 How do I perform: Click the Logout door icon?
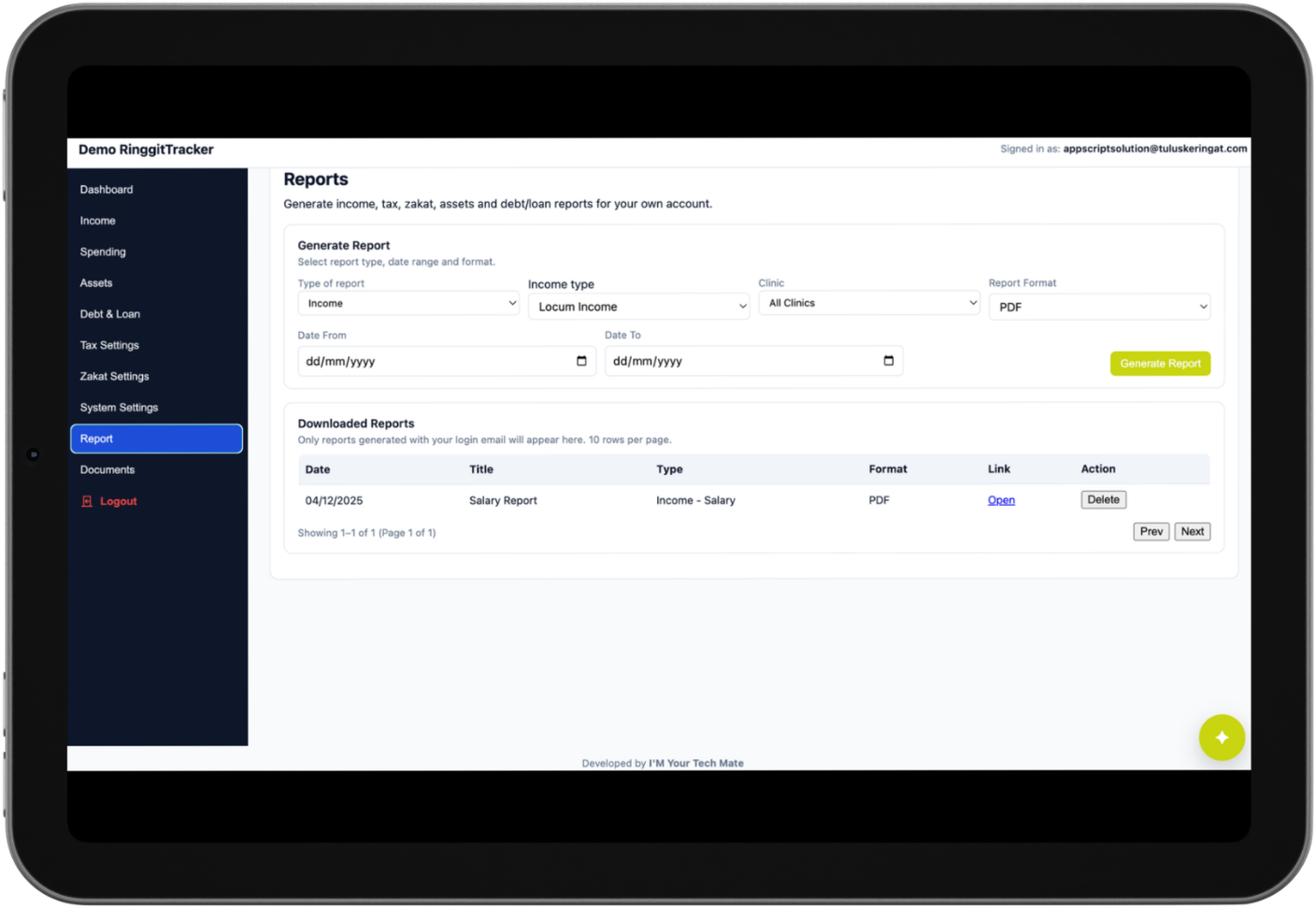point(87,501)
